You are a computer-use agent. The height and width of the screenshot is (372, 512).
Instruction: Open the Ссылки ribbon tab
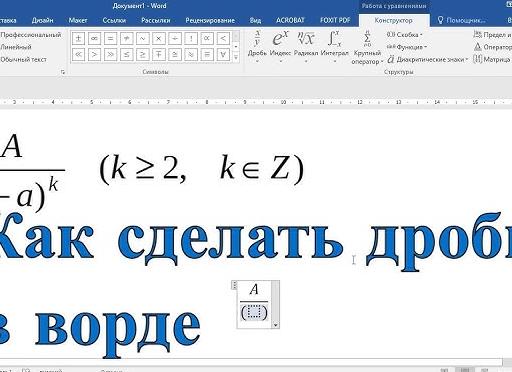[x=114, y=20]
